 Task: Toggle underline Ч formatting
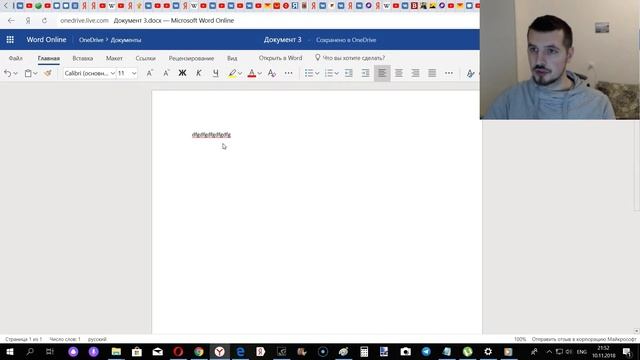(x=216, y=73)
